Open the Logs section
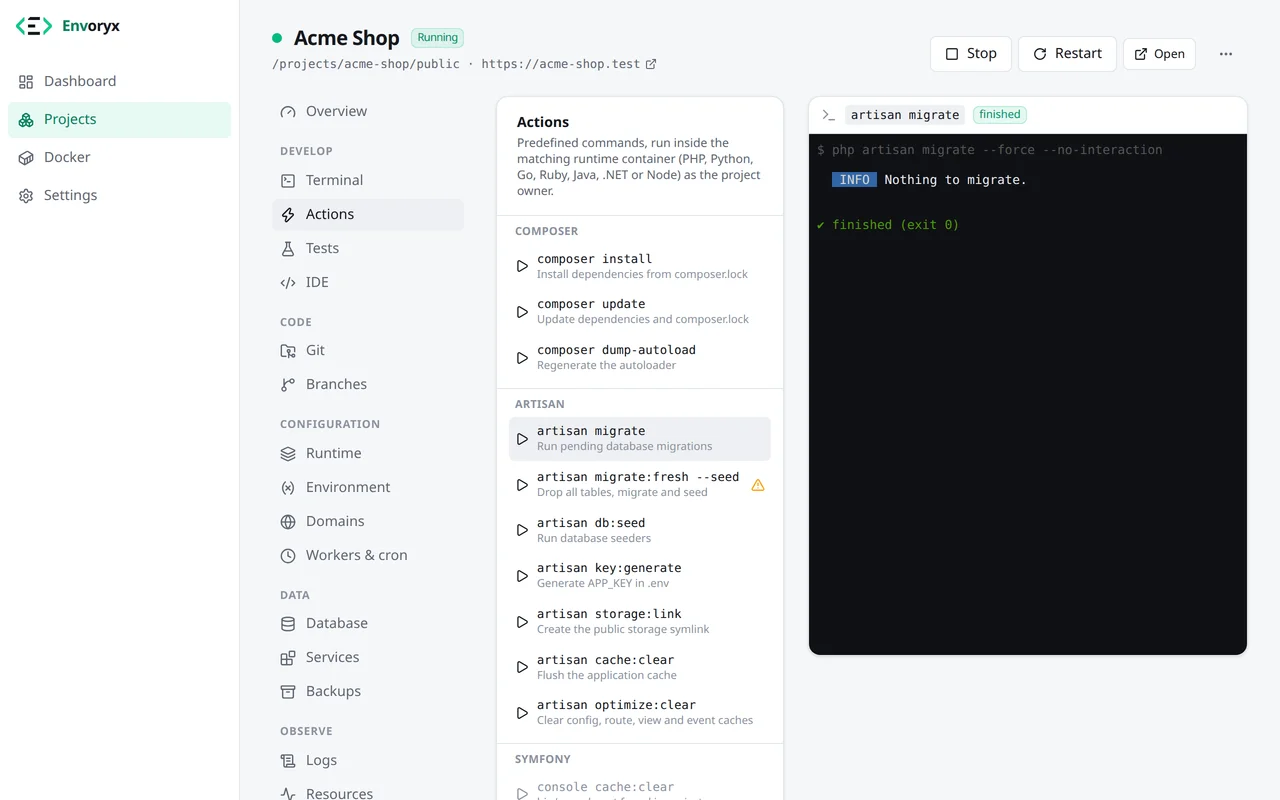Screen dimensions: 1280x800 [x=368, y=760]
